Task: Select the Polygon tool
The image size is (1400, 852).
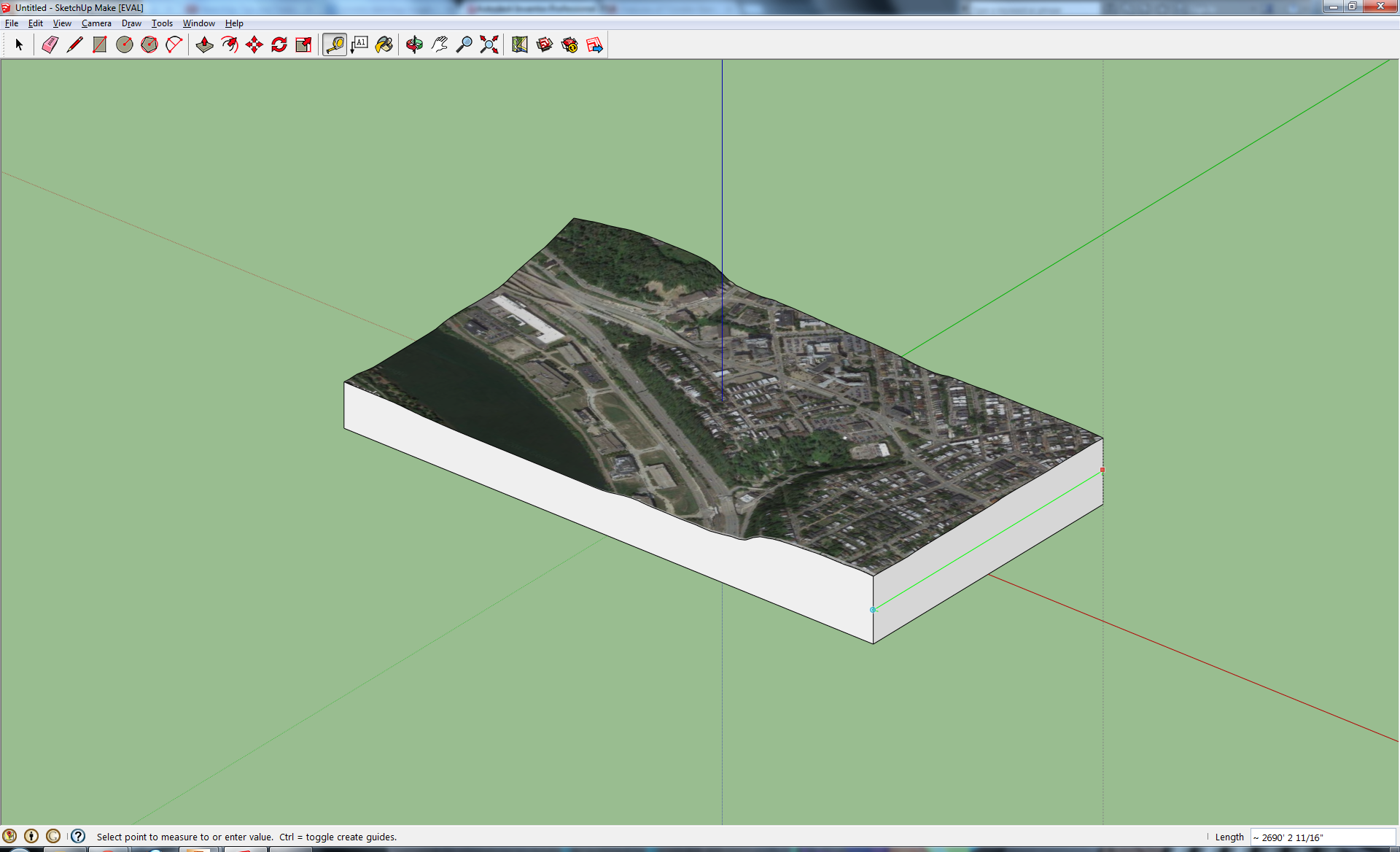Action: pos(149,44)
